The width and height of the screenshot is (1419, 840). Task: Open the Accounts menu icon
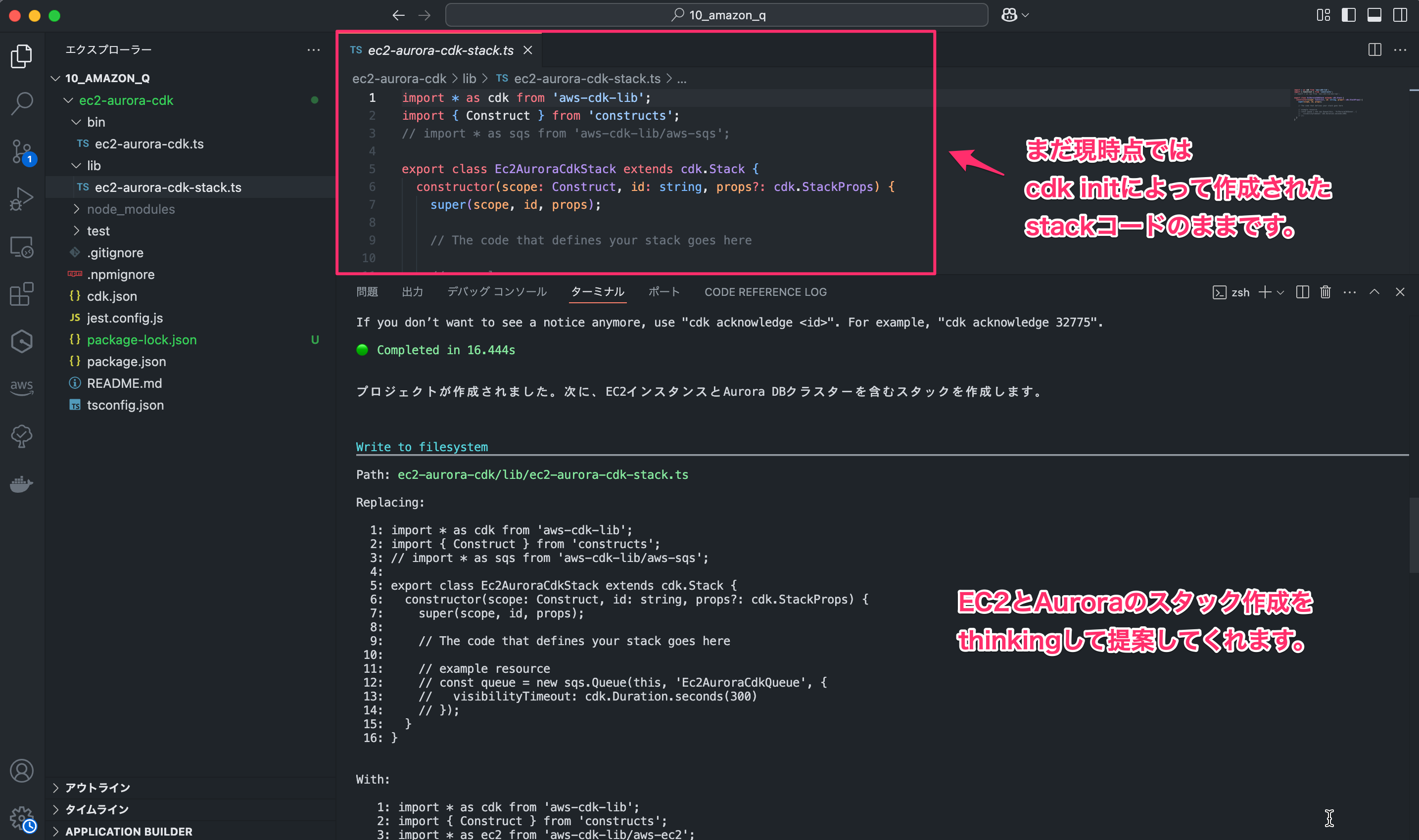tap(21, 771)
